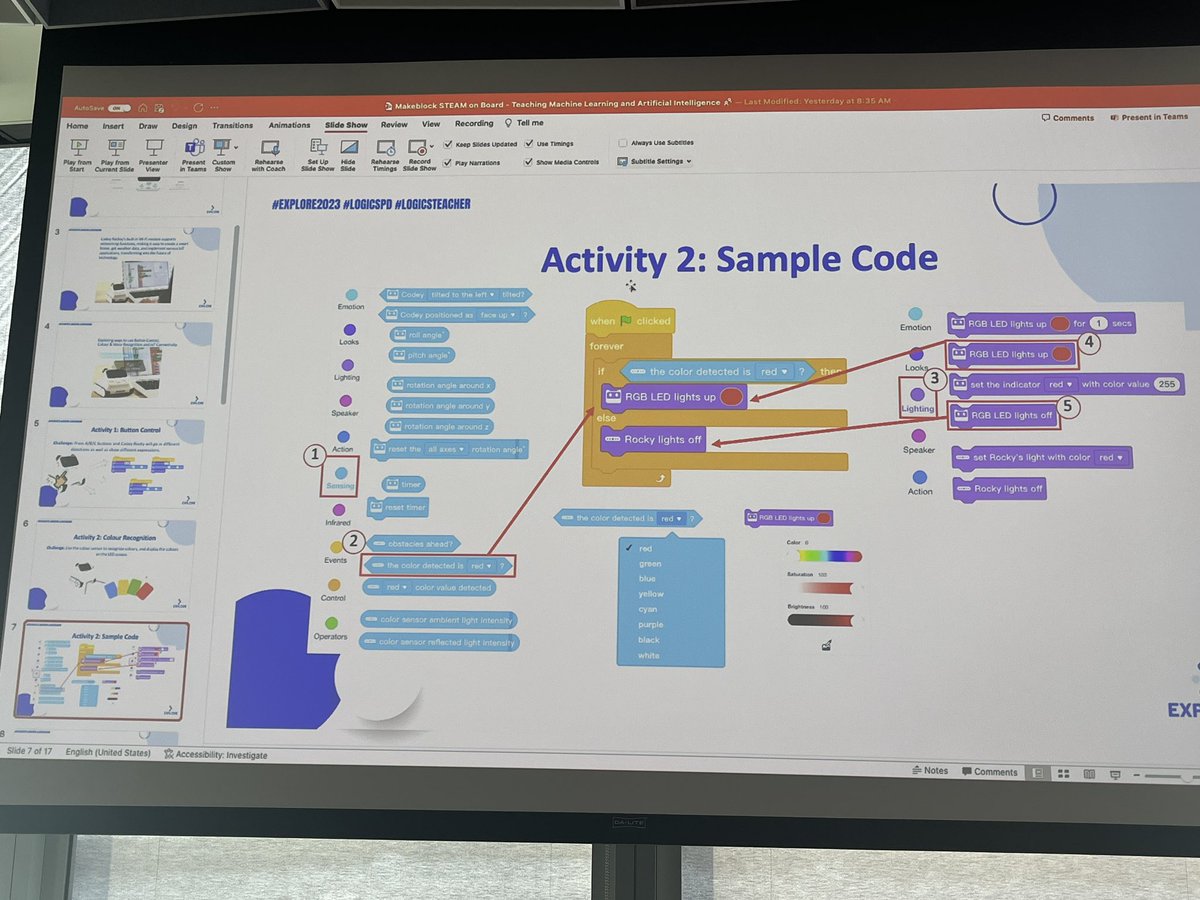Viewport: 1200px width, 900px height.
Task: Click the Tell me lightbulb
Action: tap(509, 123)
